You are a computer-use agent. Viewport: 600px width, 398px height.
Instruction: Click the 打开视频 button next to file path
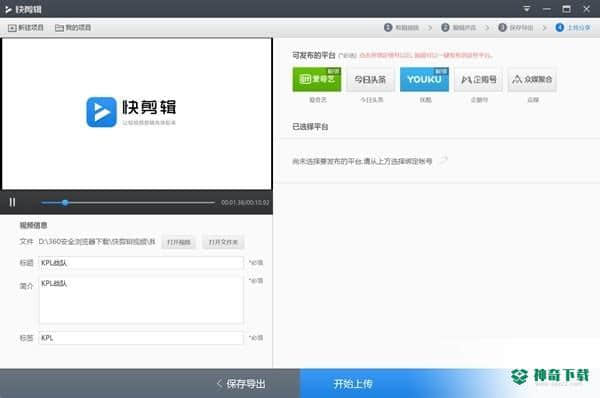point(179,242)
